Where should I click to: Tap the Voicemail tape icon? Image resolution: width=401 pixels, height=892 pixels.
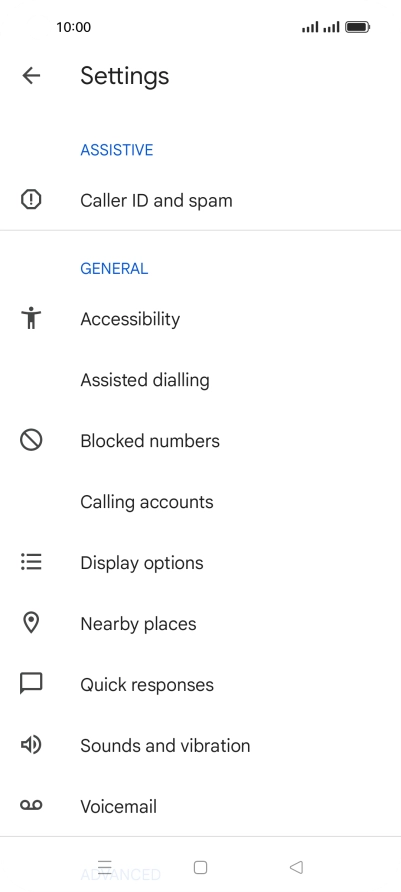(x=31, y=806)
